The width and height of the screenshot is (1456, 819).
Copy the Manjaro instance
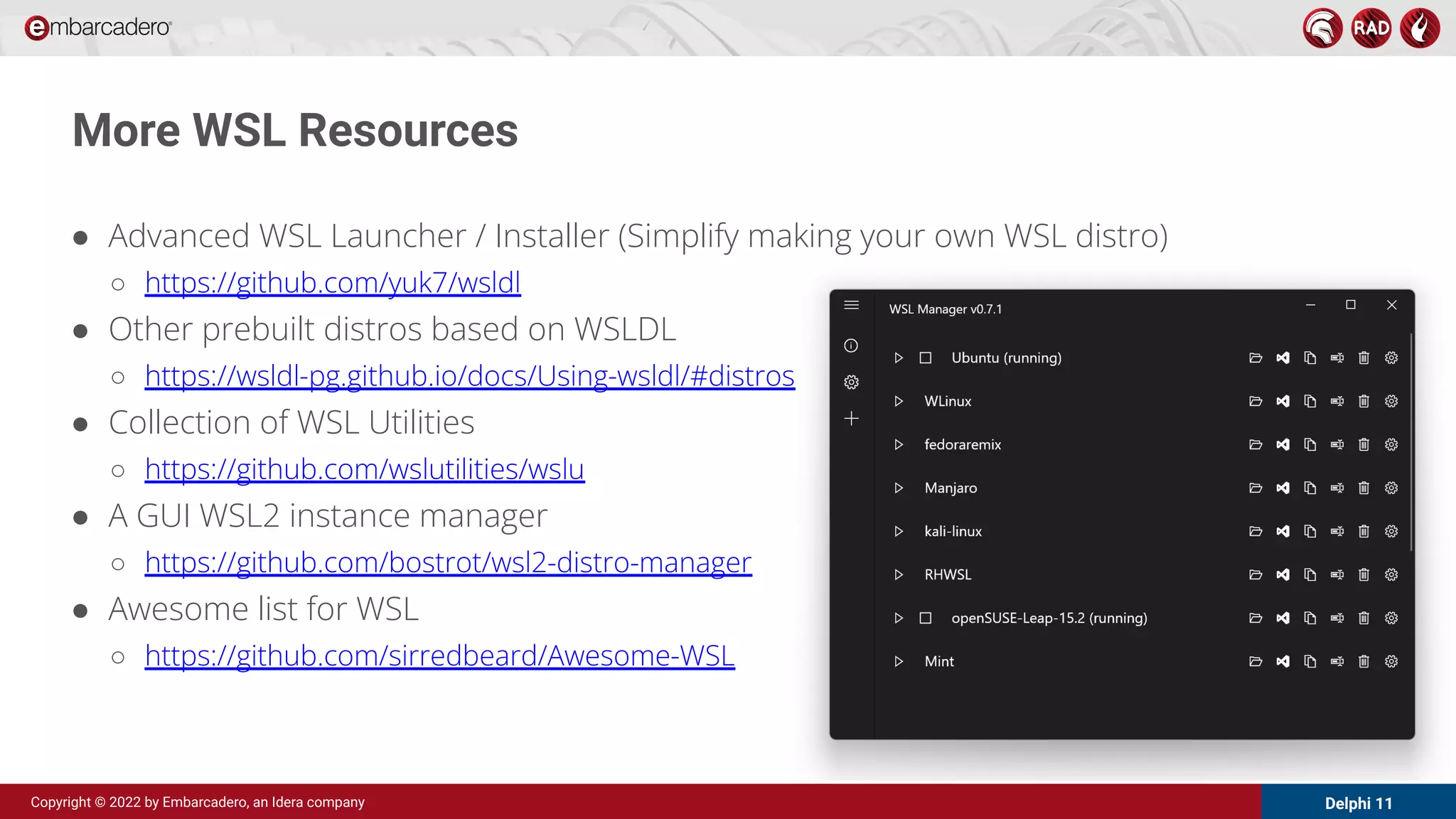tap(1310, 488)
